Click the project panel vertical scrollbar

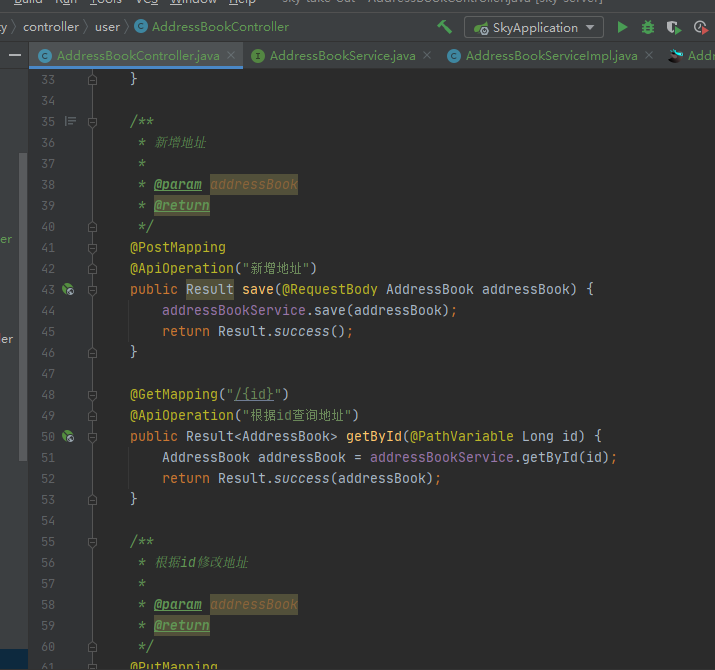point(23,307)
